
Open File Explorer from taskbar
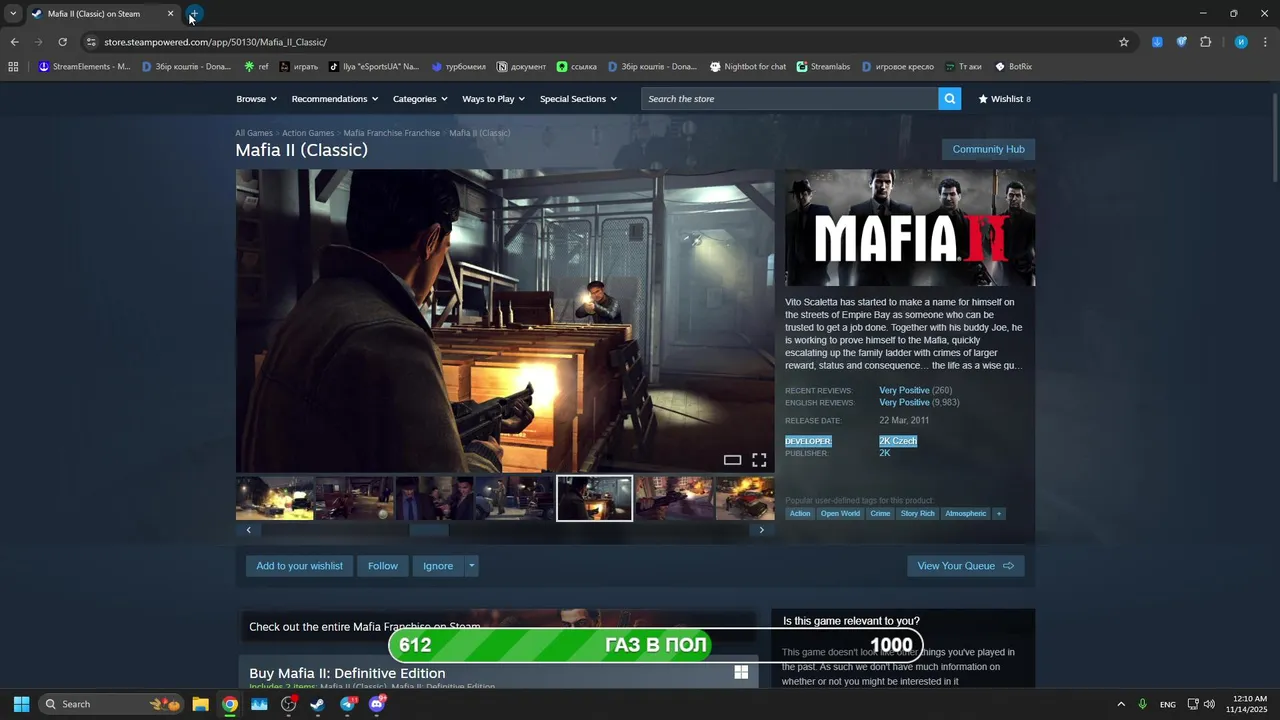pos(200,704)
